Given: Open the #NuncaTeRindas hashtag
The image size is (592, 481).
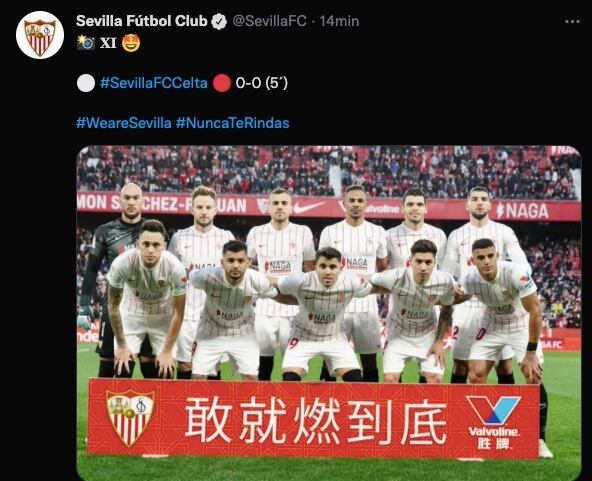Looking at the screenshot, I should [x=233, y=123].
